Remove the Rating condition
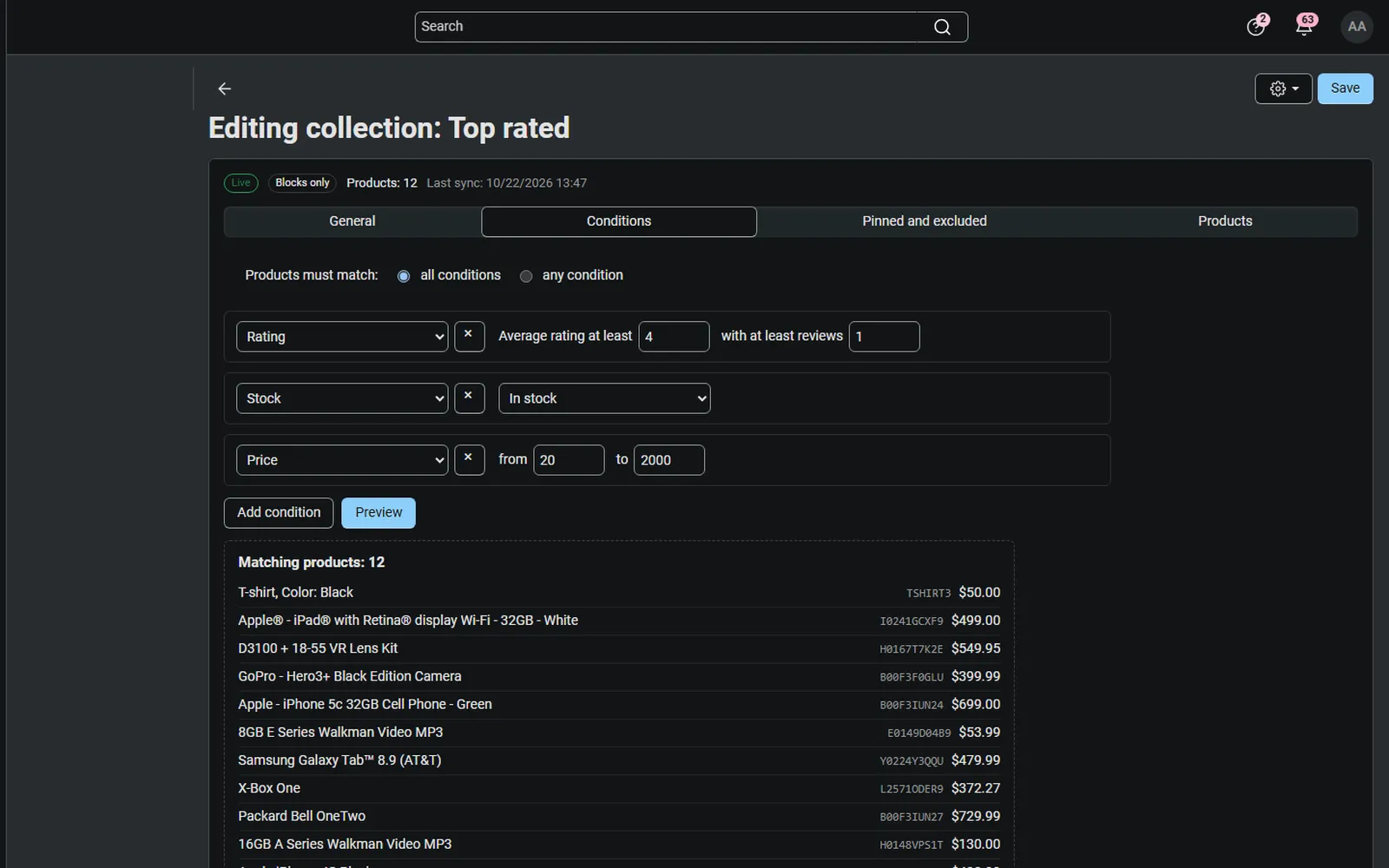Screen dimensions: 1389x868 [x=469, y=336]
